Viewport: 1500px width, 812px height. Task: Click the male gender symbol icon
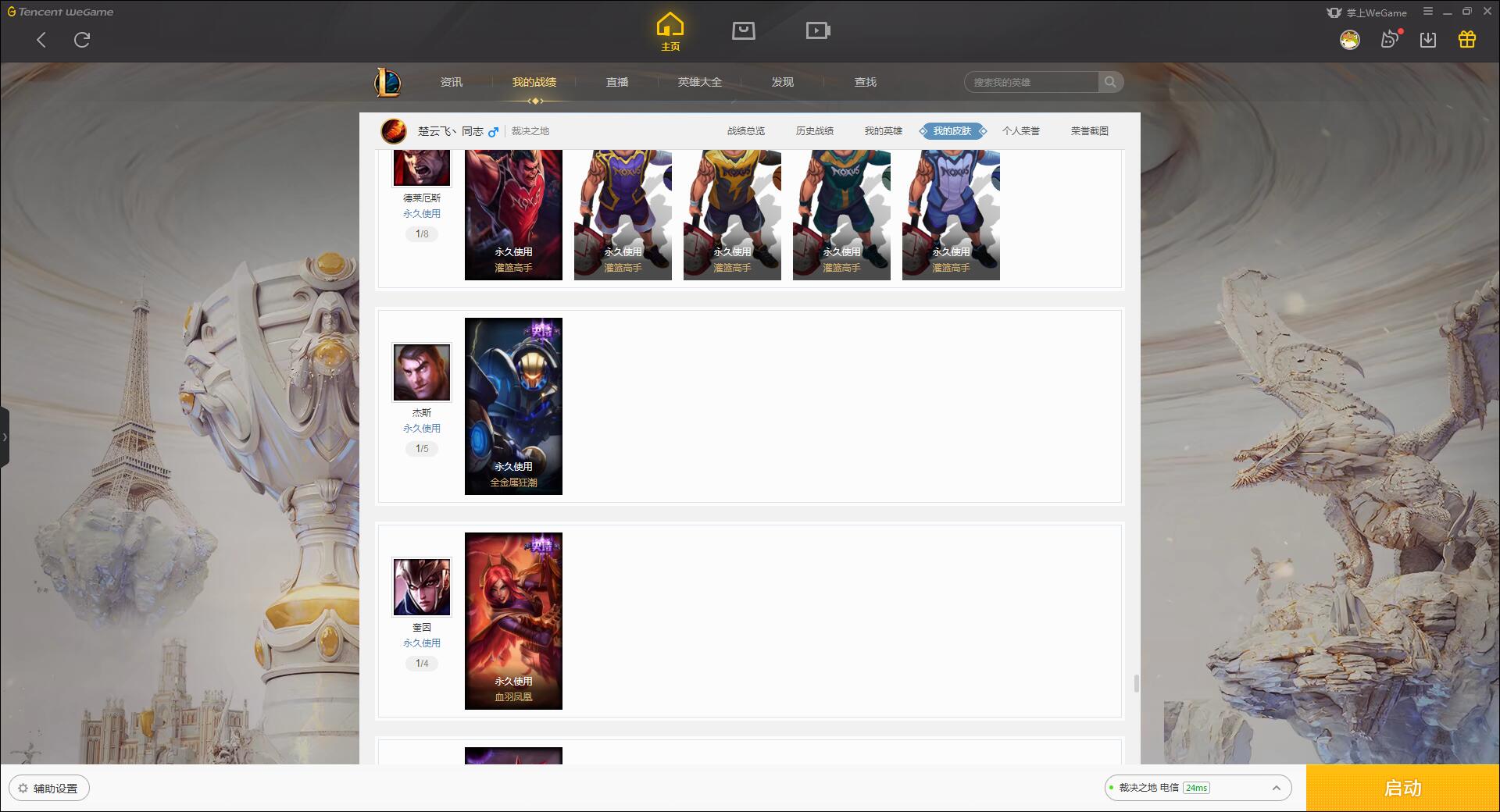click(493, 131)
